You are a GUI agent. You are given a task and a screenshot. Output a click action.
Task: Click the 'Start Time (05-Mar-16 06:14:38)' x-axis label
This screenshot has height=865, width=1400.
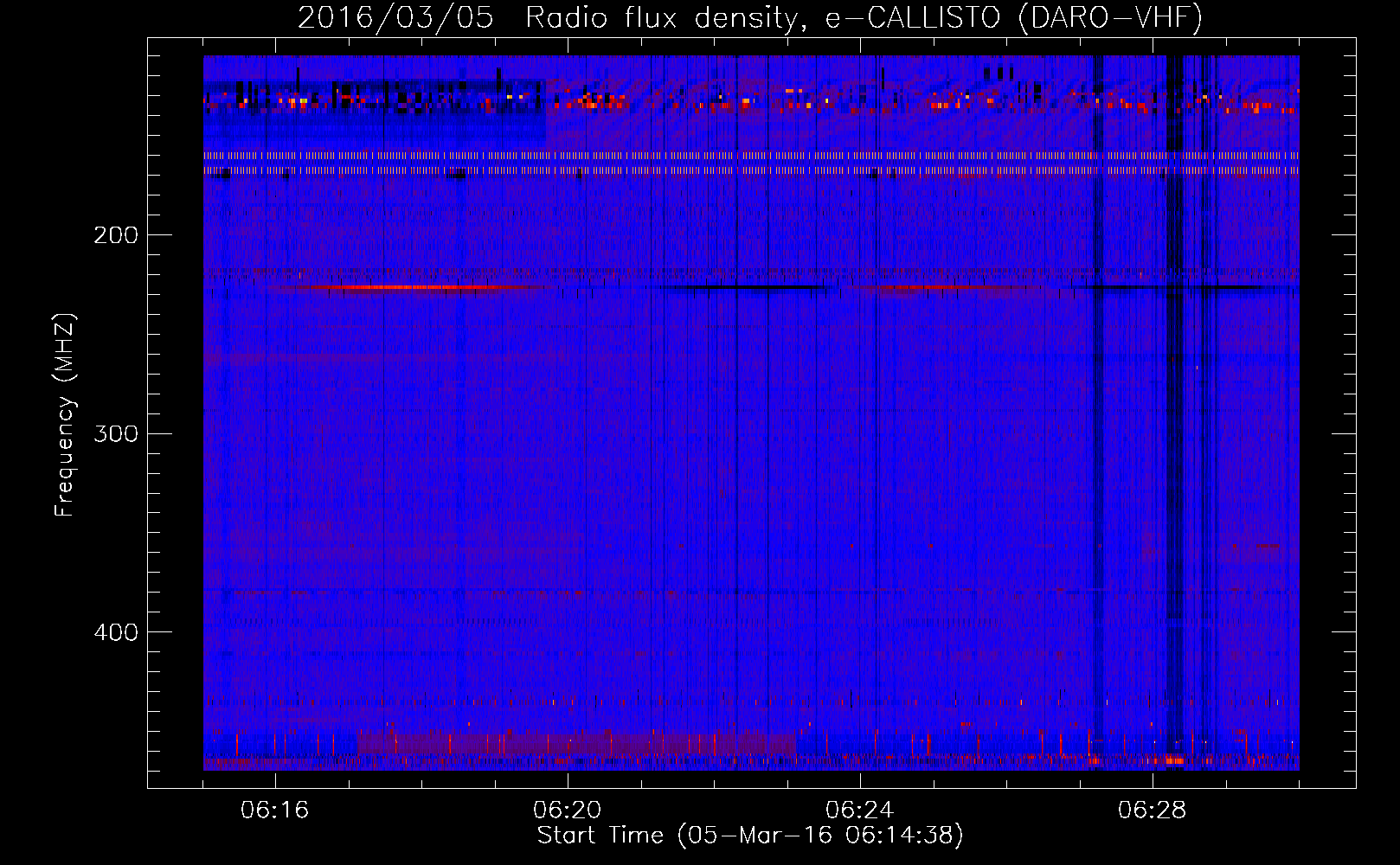(x=750, y=836)
